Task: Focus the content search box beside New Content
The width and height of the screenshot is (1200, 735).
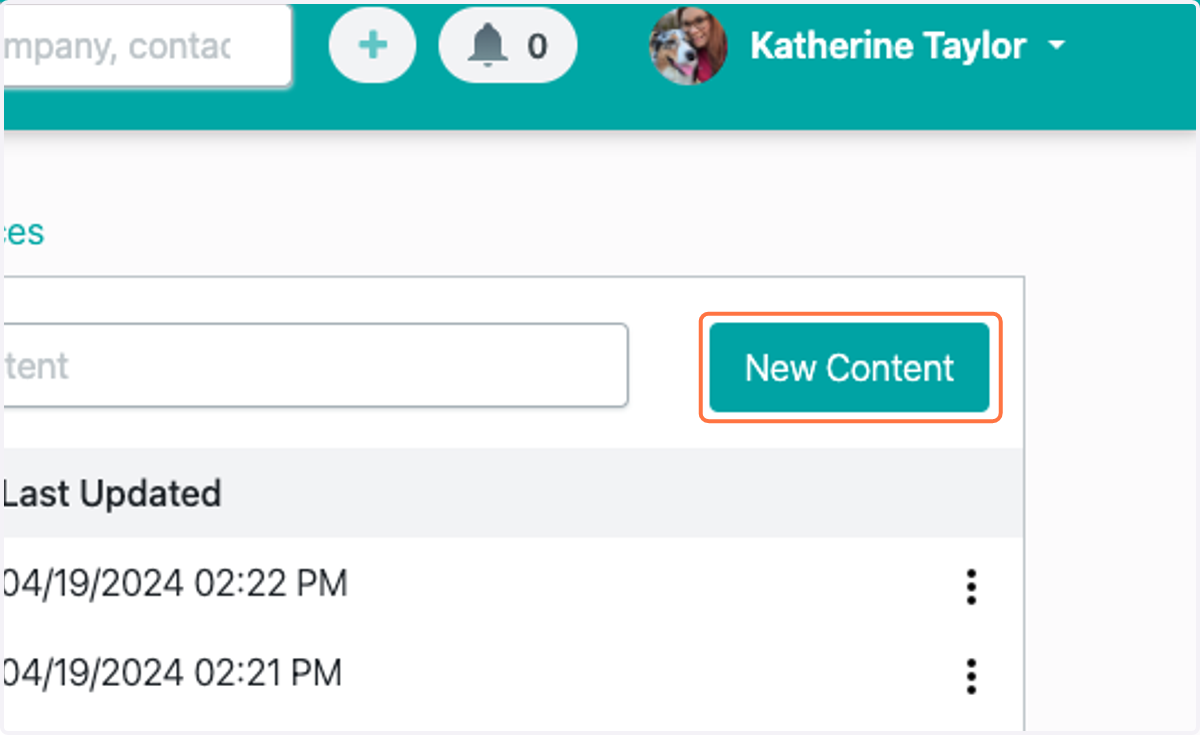Action: click(x=314, y=365)
